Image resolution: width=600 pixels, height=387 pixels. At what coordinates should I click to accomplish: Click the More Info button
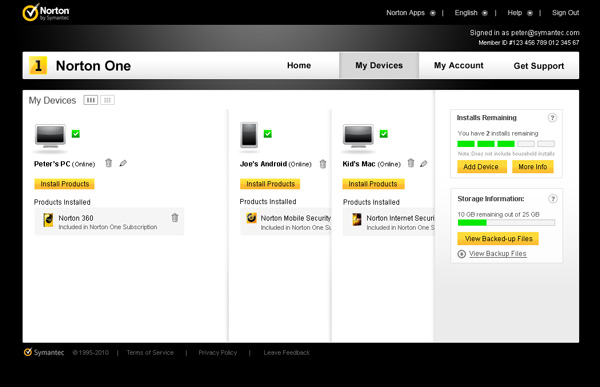[x=533, y=167]
